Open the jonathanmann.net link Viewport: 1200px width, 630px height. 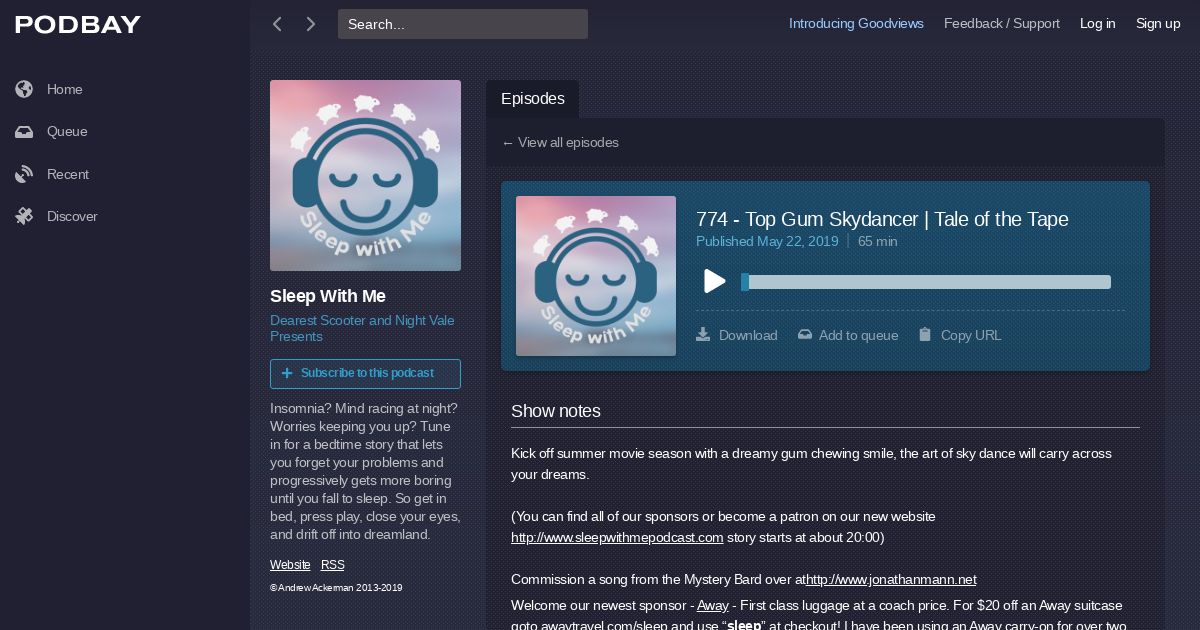(890, 579)
